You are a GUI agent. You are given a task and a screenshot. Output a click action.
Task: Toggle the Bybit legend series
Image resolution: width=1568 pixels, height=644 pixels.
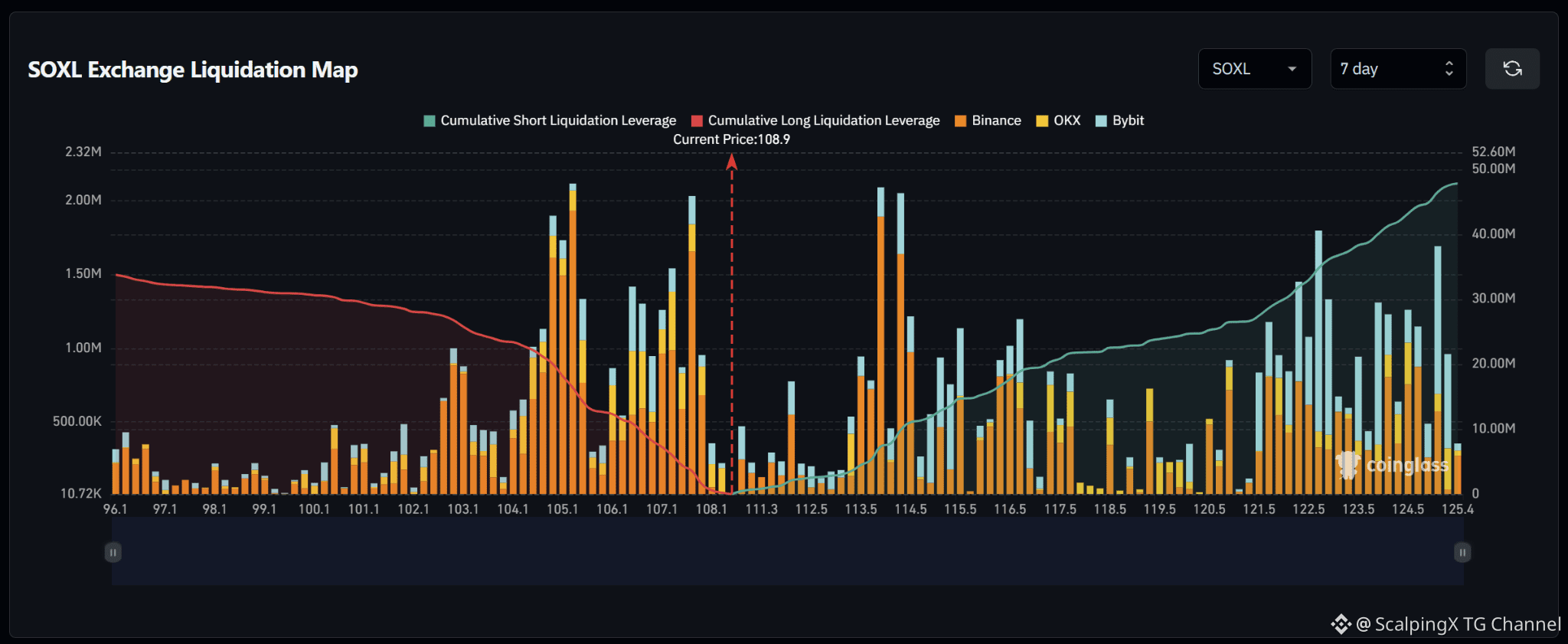coord(1119,120)
